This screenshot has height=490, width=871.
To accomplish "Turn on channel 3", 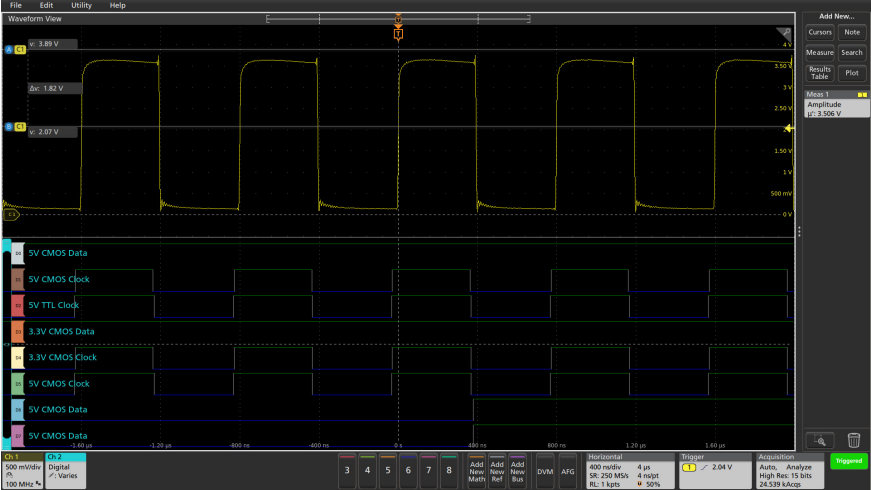I will point(346,469).
